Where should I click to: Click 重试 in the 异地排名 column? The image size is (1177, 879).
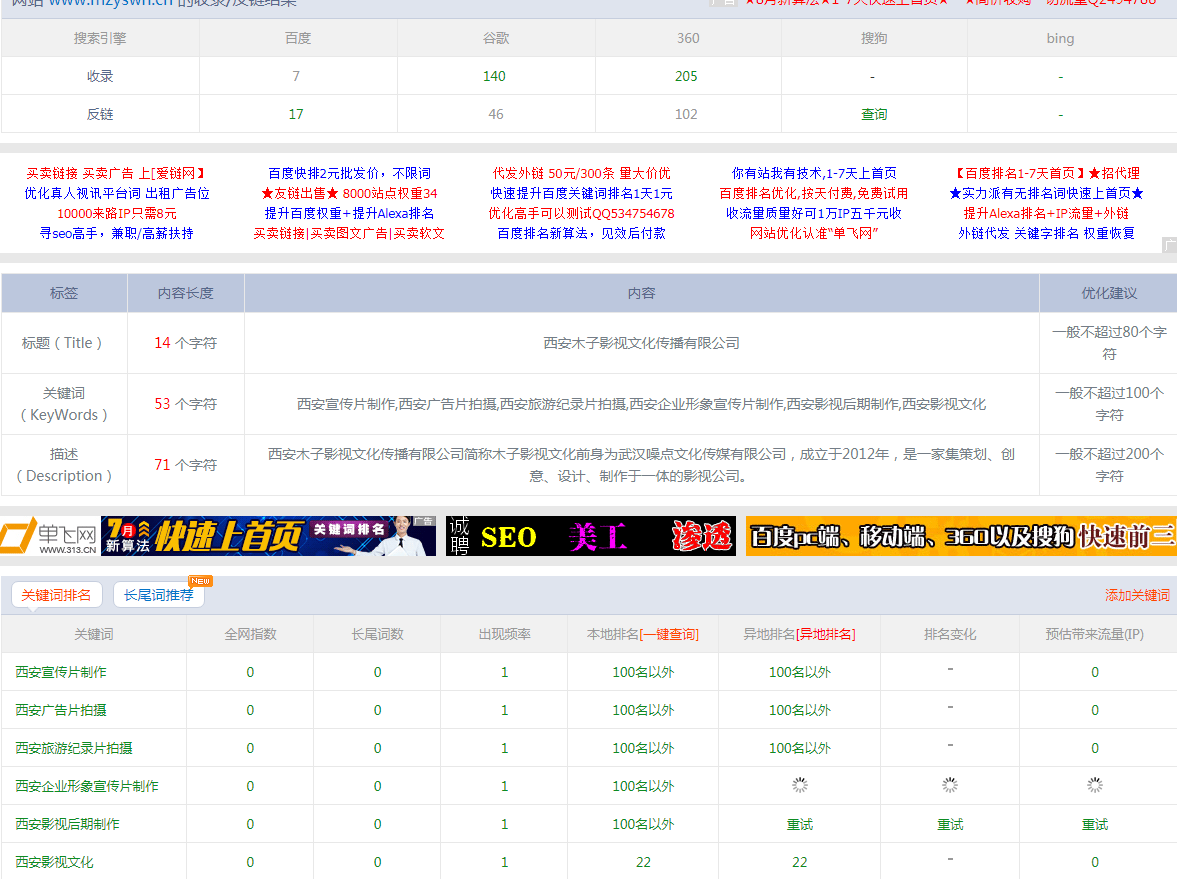pos(799,824)
